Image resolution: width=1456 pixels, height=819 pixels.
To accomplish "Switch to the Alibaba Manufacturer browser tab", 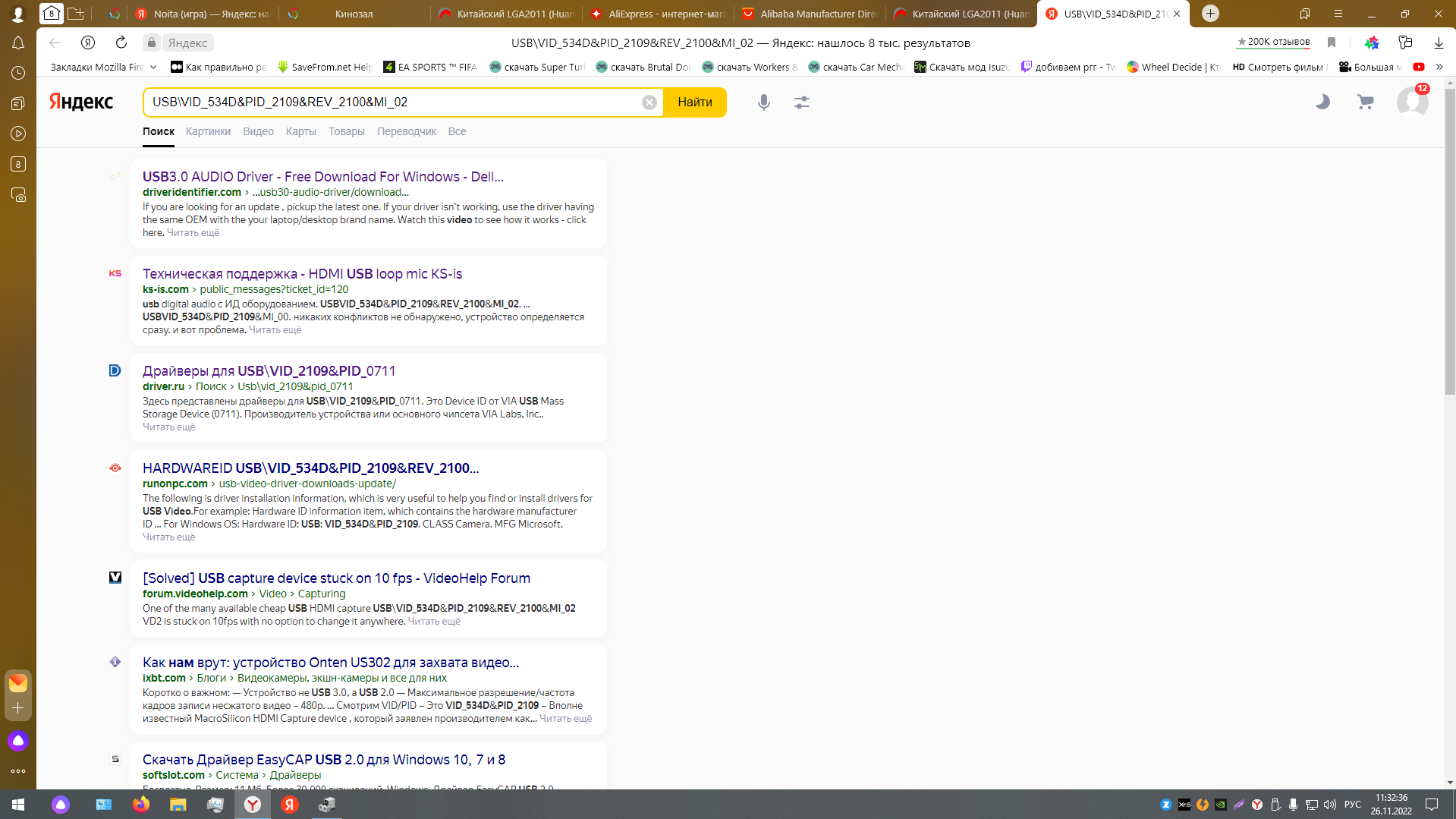I will [x=810, y=14].
